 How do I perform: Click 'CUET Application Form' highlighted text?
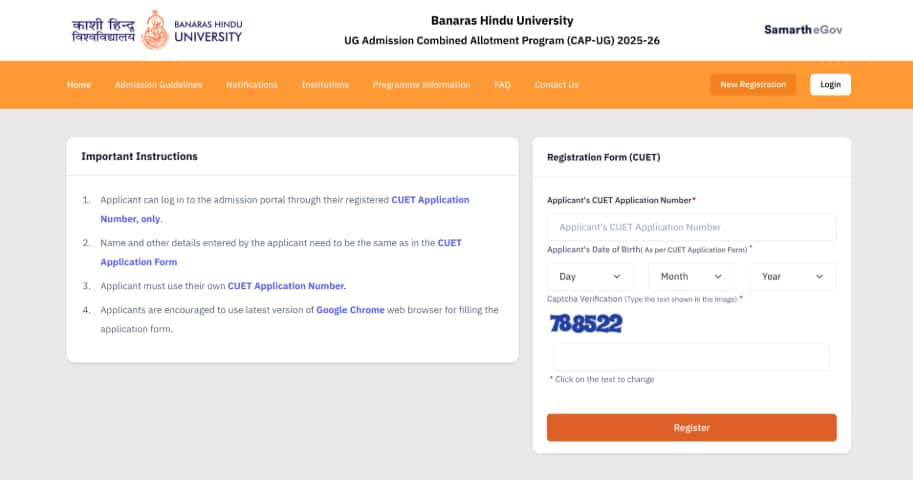pyautogui.click(x=281, y=252)
